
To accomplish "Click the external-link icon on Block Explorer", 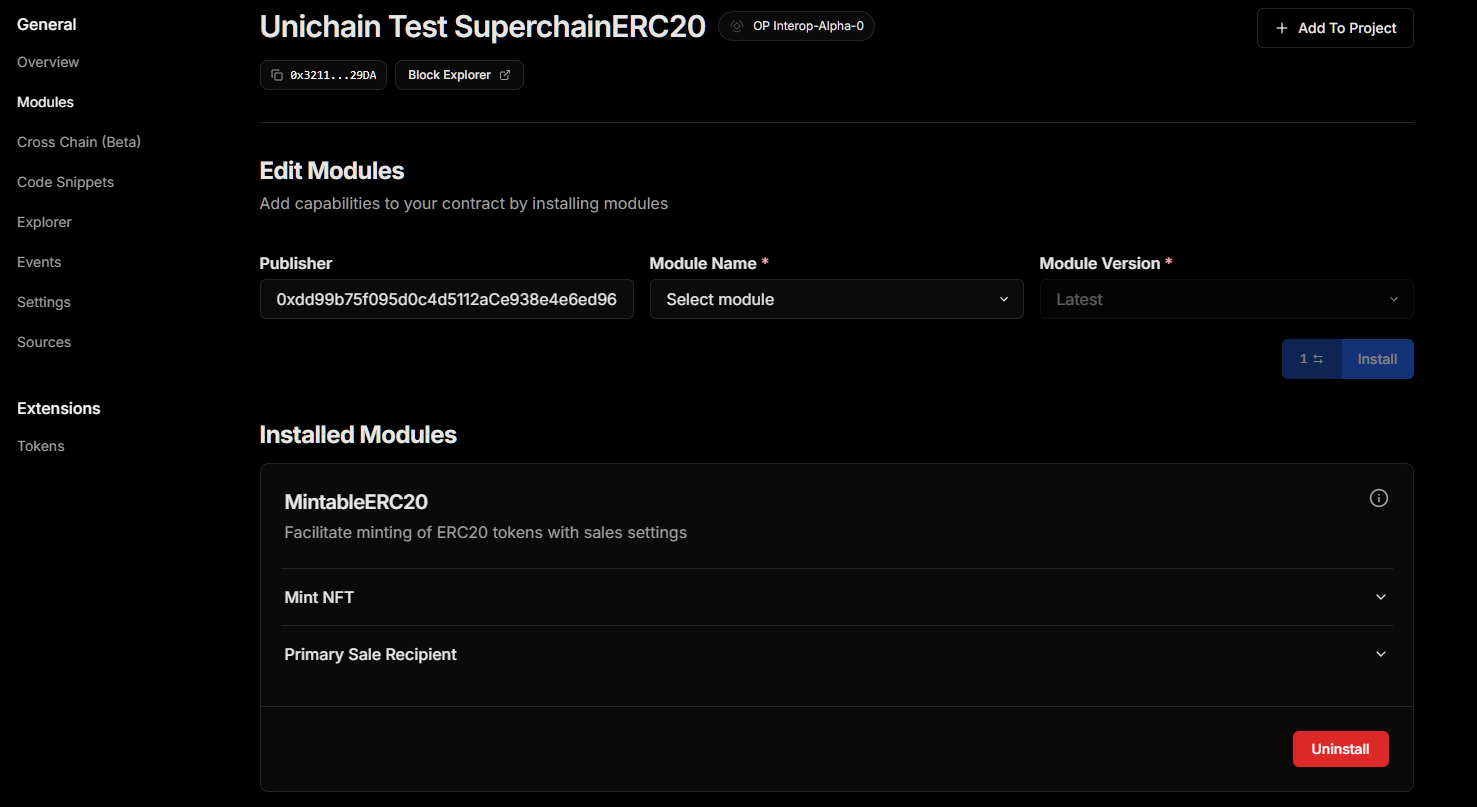I will [505, 75].
